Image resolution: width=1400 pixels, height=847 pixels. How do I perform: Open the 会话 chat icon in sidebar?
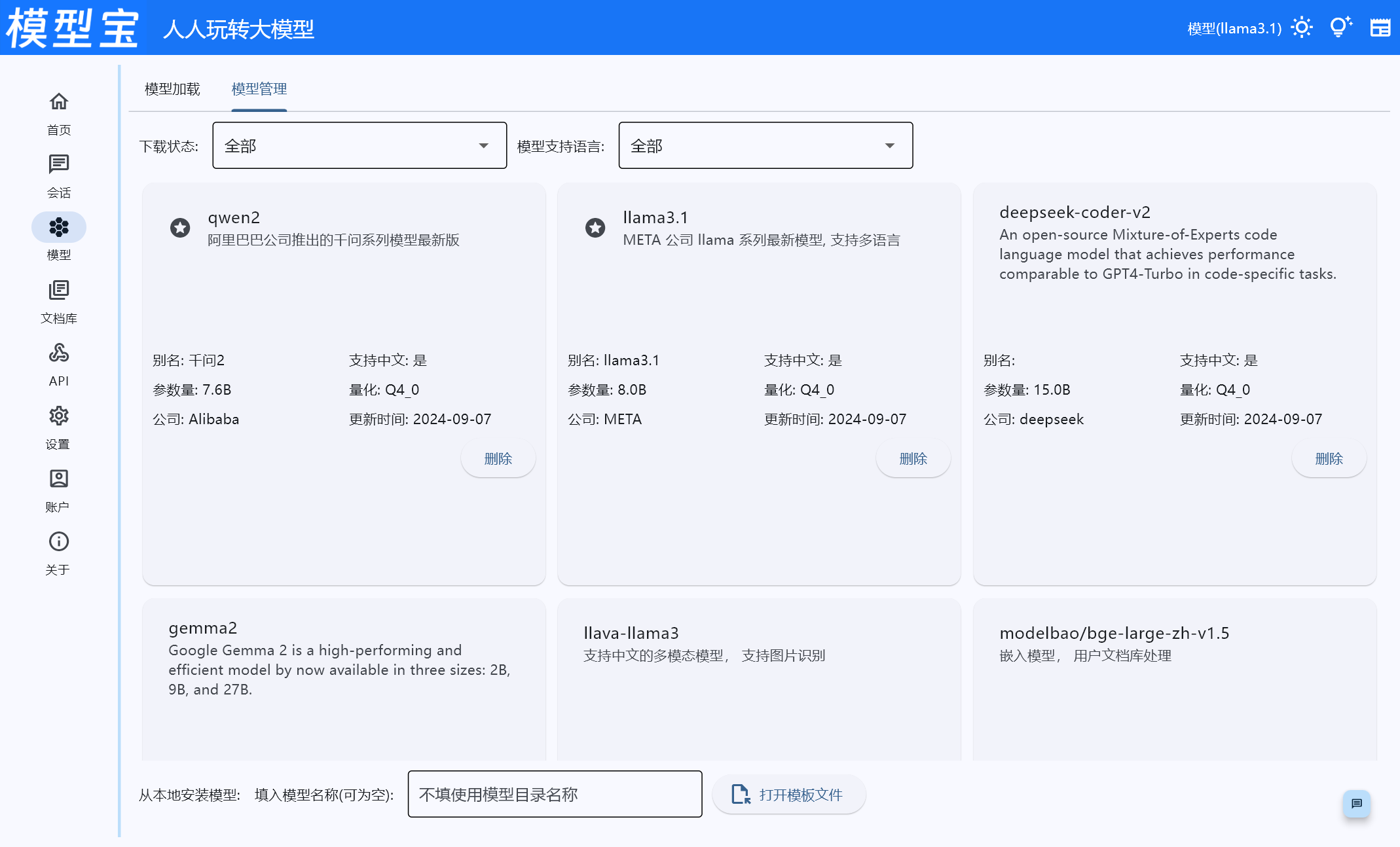(x=58, y=164)
